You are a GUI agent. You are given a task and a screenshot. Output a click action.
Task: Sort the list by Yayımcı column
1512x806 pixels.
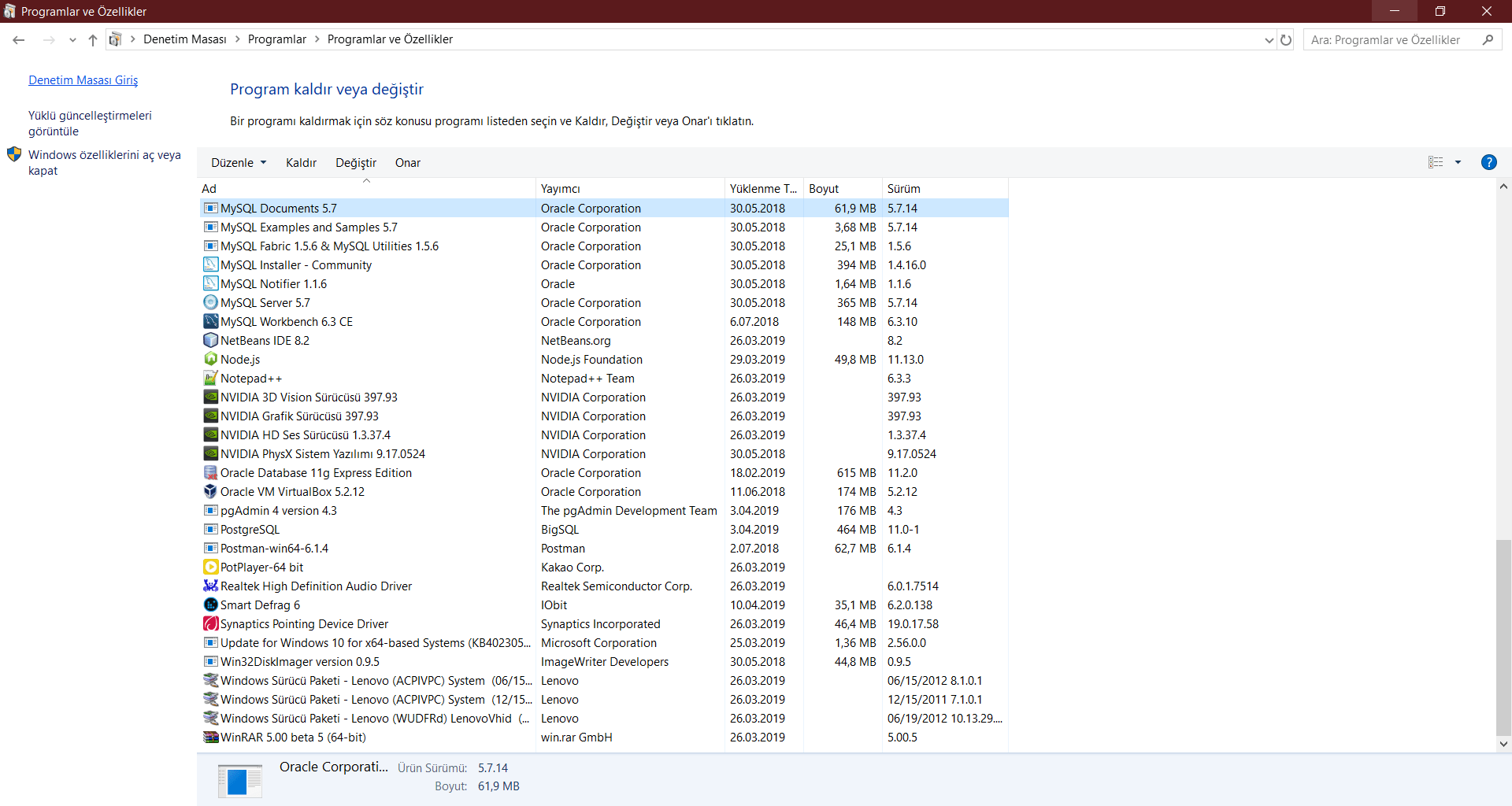point(630,189)
